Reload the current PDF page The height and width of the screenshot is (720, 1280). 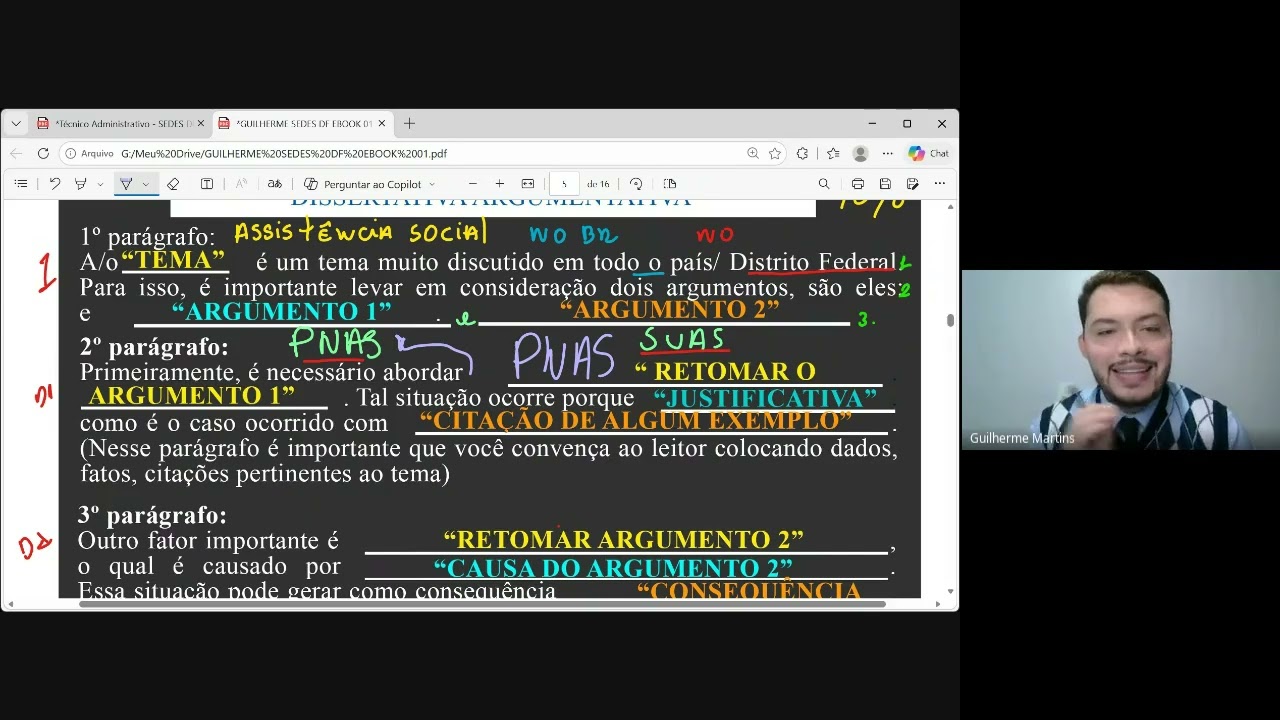coord(43,154)
